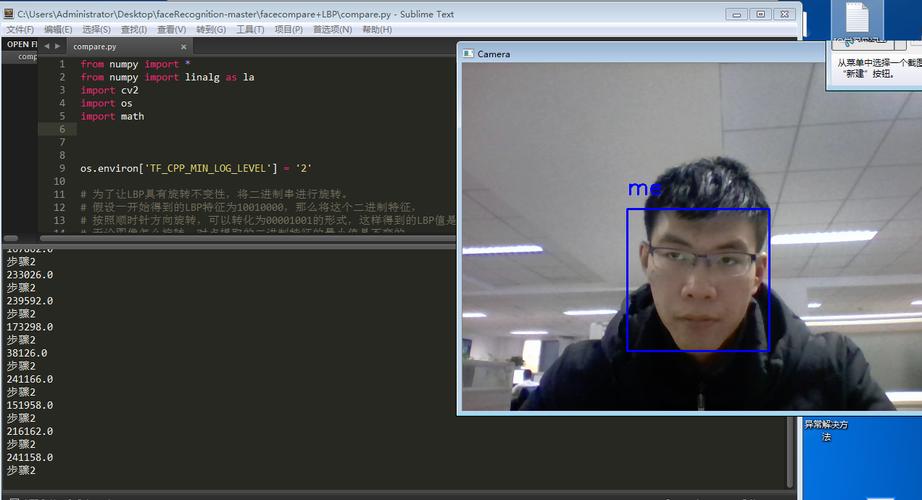This screenshot has width=922, height=500.
Task: Click the Camera window title bar
Action: [641, 54]
